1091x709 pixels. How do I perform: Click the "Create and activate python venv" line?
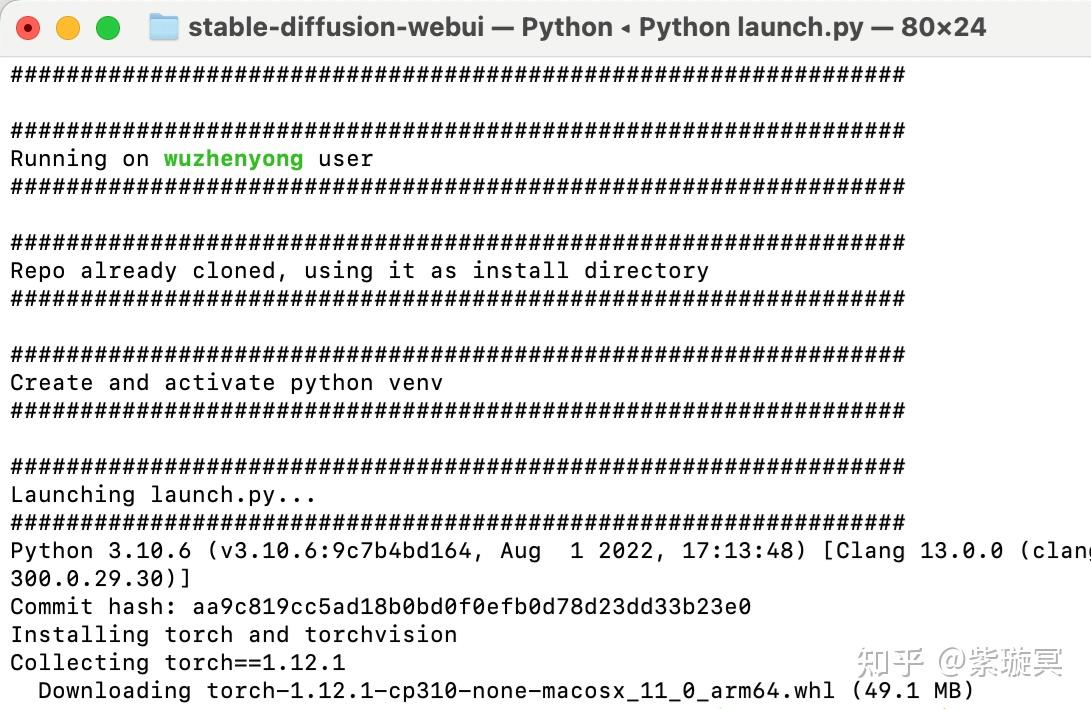coord(227,383)
